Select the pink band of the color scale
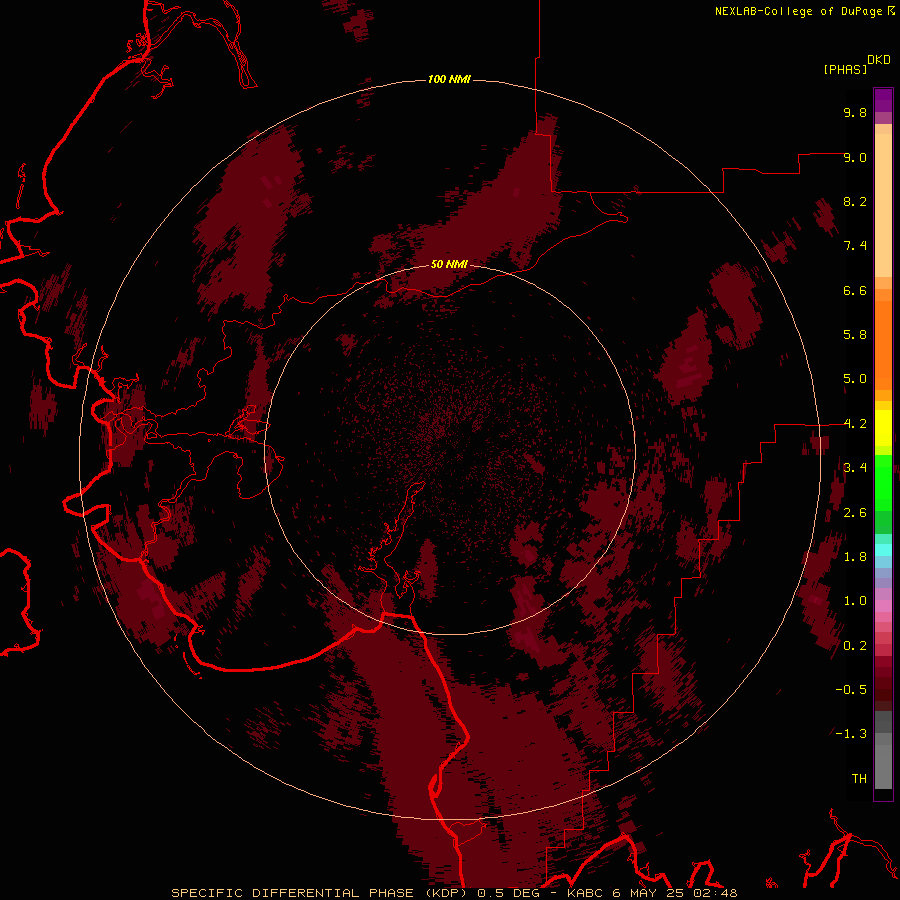This screenshot has width=900, height=900. (x=883, y=606)
